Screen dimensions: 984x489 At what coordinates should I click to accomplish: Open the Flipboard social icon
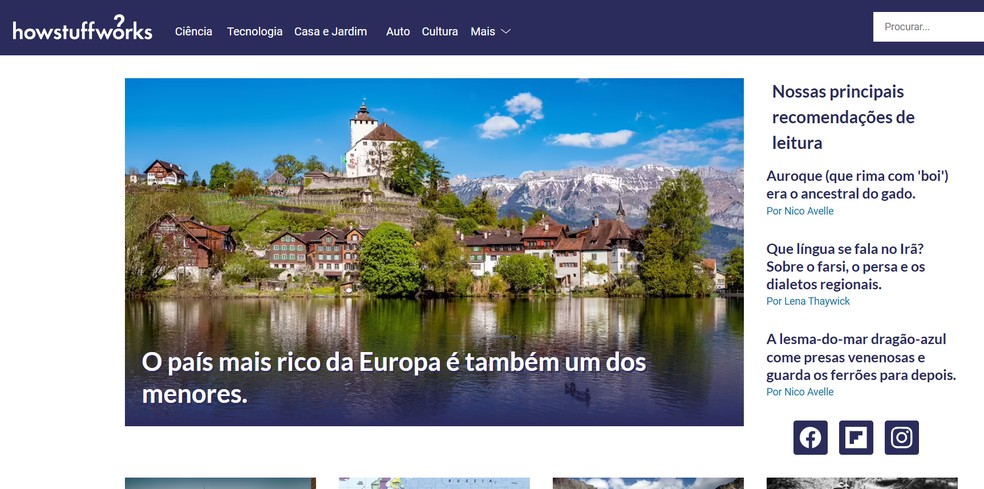coord(856,438)
